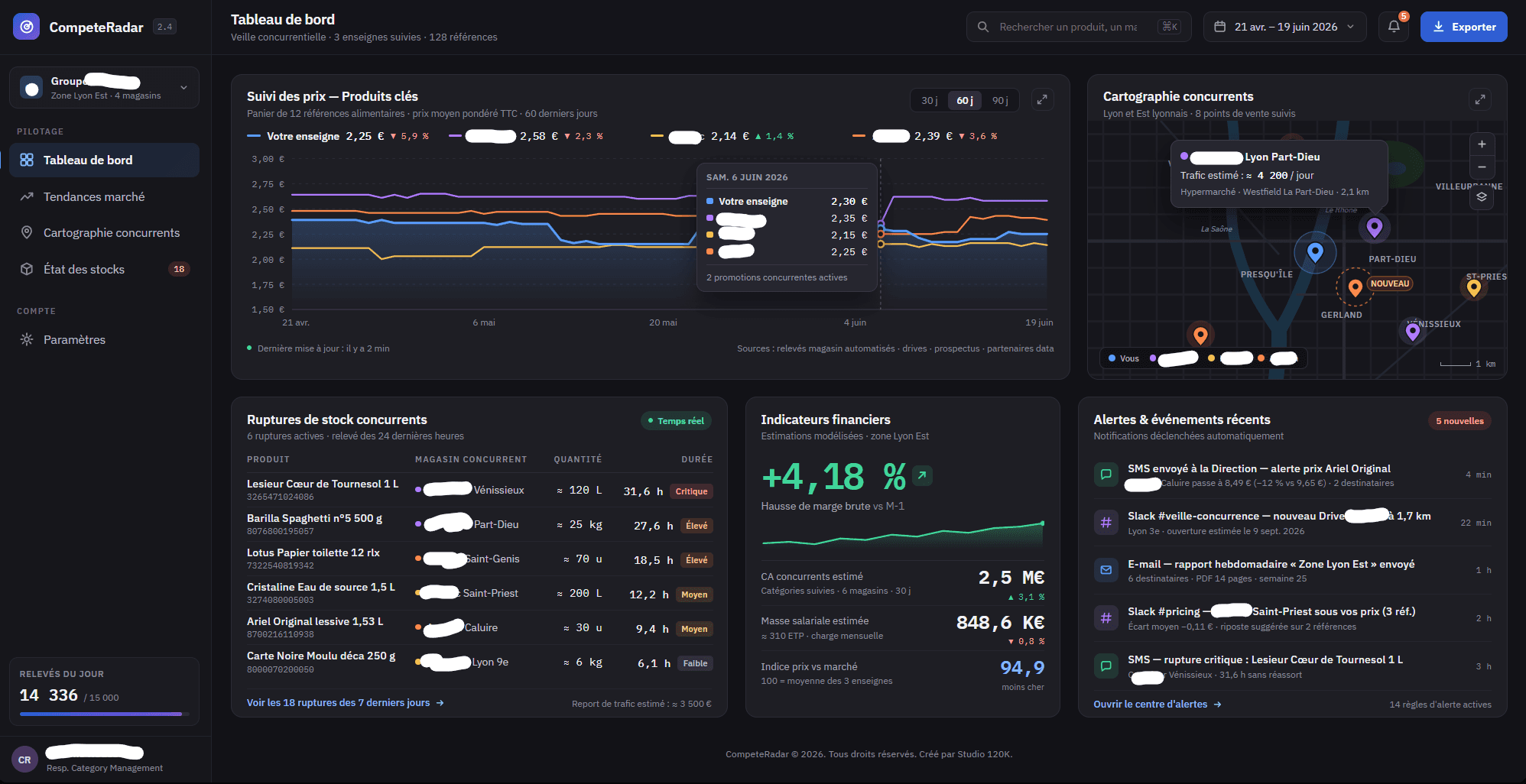Click the CA concurrents estimé value 2,5 M€
1526x784 pixels.
1011,578
